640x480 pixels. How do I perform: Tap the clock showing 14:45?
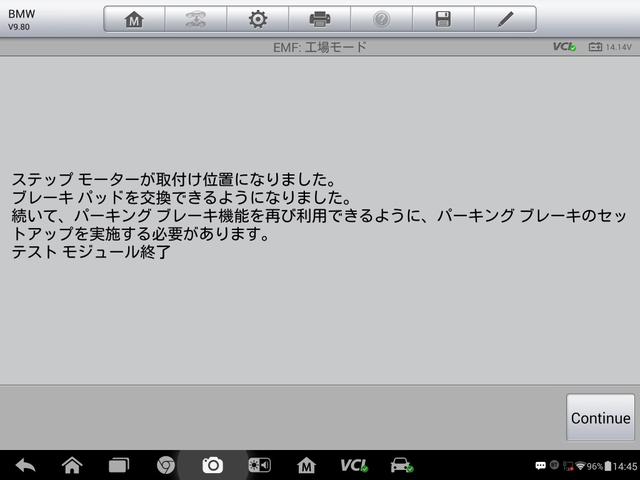[x=624, y=466]
